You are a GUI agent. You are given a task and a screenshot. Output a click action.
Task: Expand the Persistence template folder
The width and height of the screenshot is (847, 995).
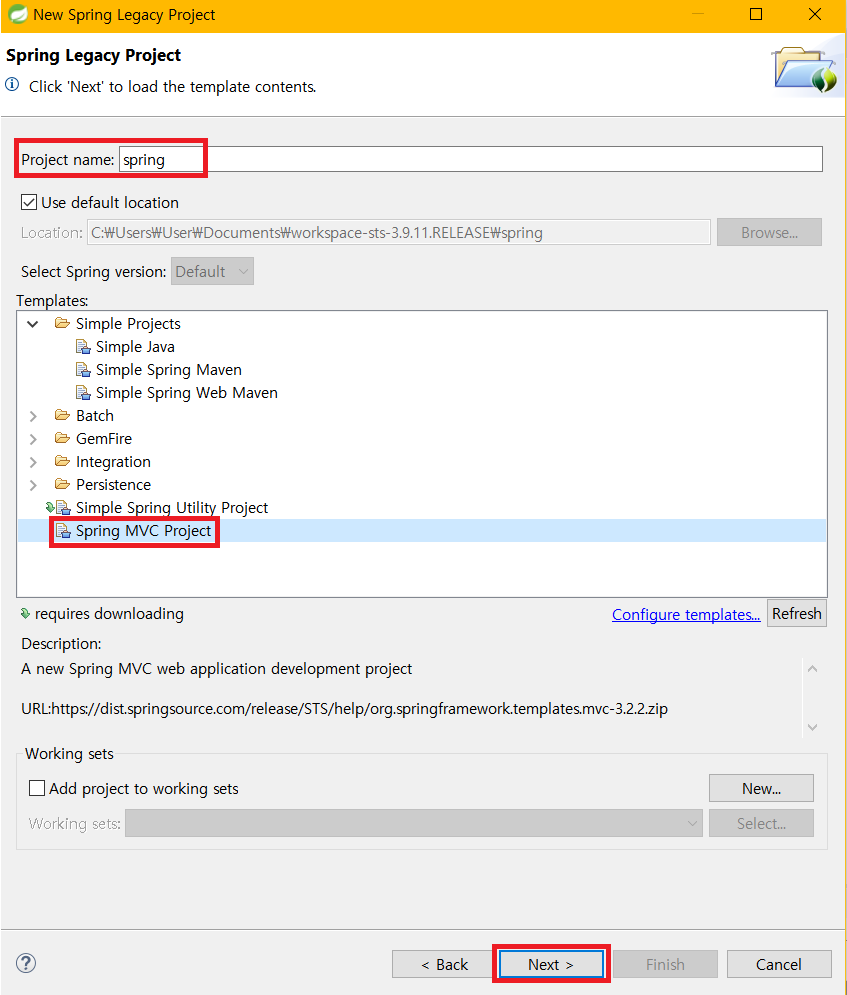(33, 485)
